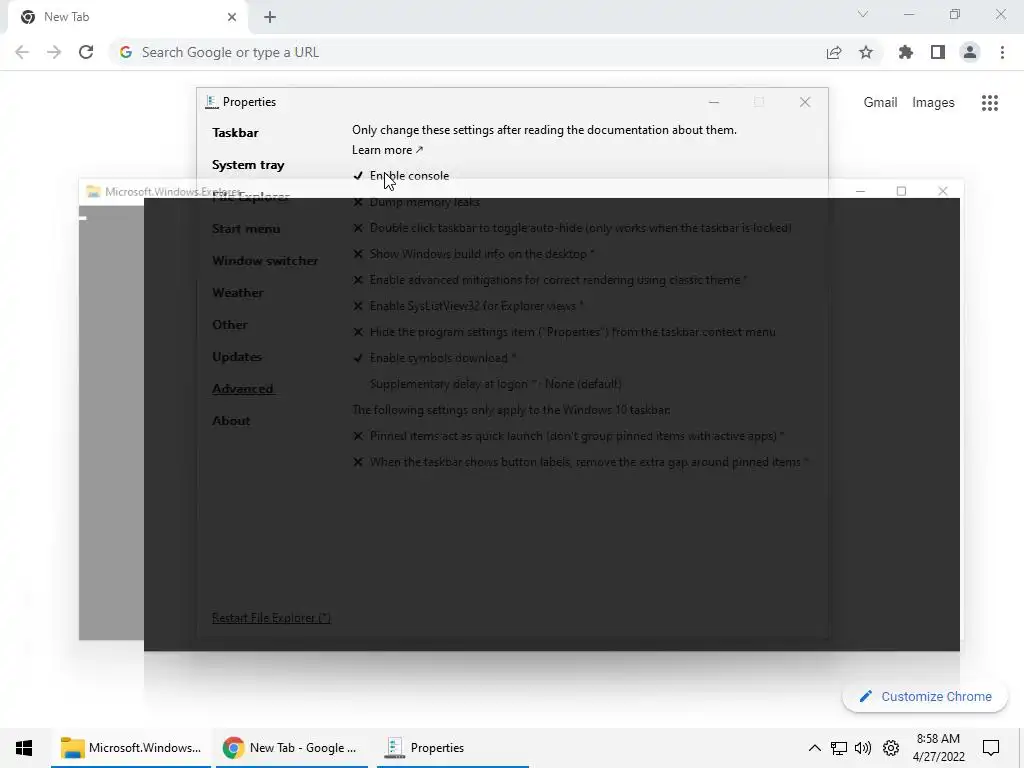Open the tab search chevron in Chrome

863,14
